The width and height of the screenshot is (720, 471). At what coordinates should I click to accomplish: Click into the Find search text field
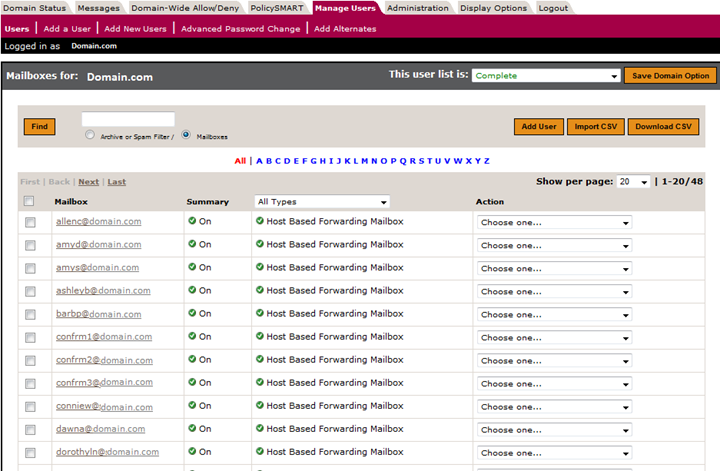tap(128, 120)
